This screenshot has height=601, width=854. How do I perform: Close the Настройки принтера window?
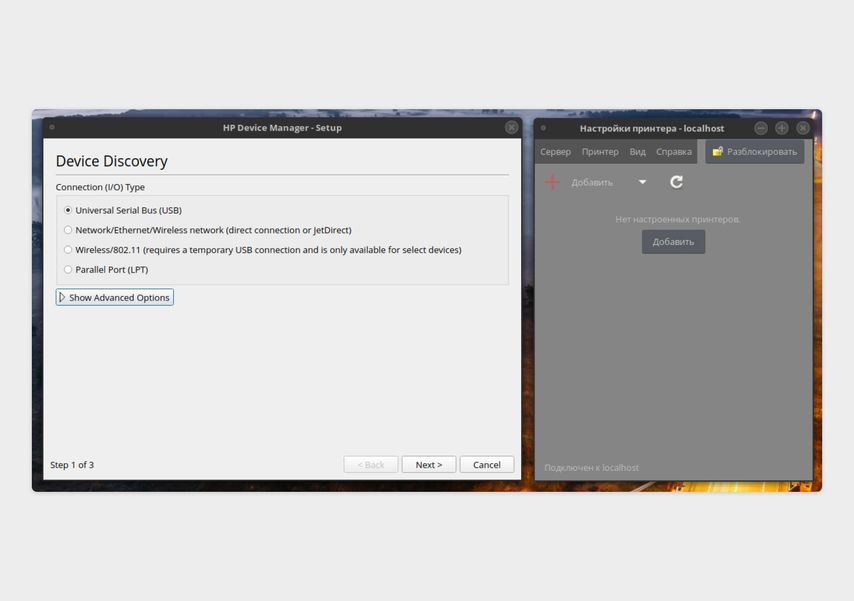(803, 128)
